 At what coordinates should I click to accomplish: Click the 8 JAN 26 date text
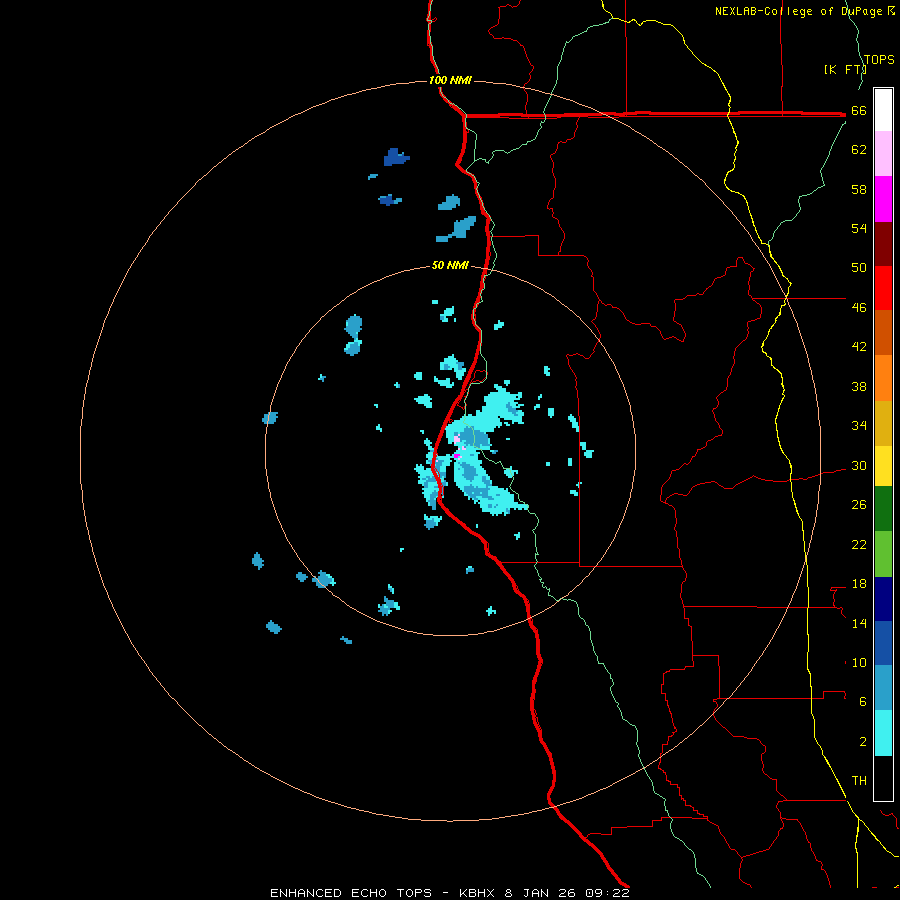pos(541,893)
